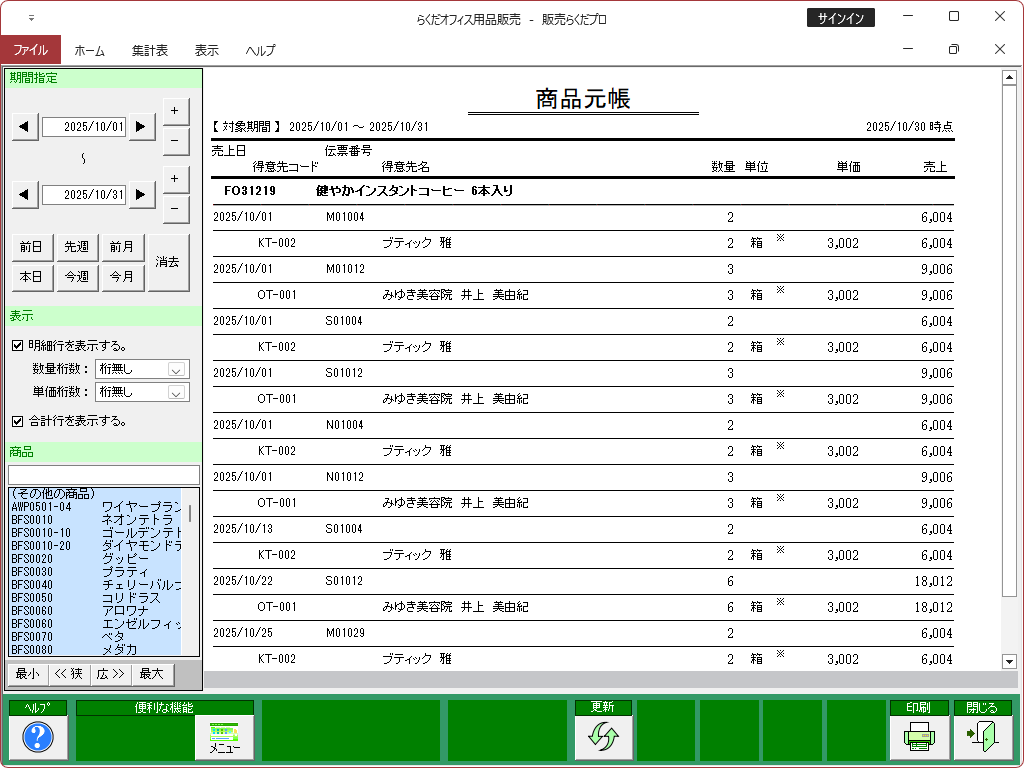Expand the 単価桁数 dropdown
The image size is (1024, 768).
coord(177,393)
